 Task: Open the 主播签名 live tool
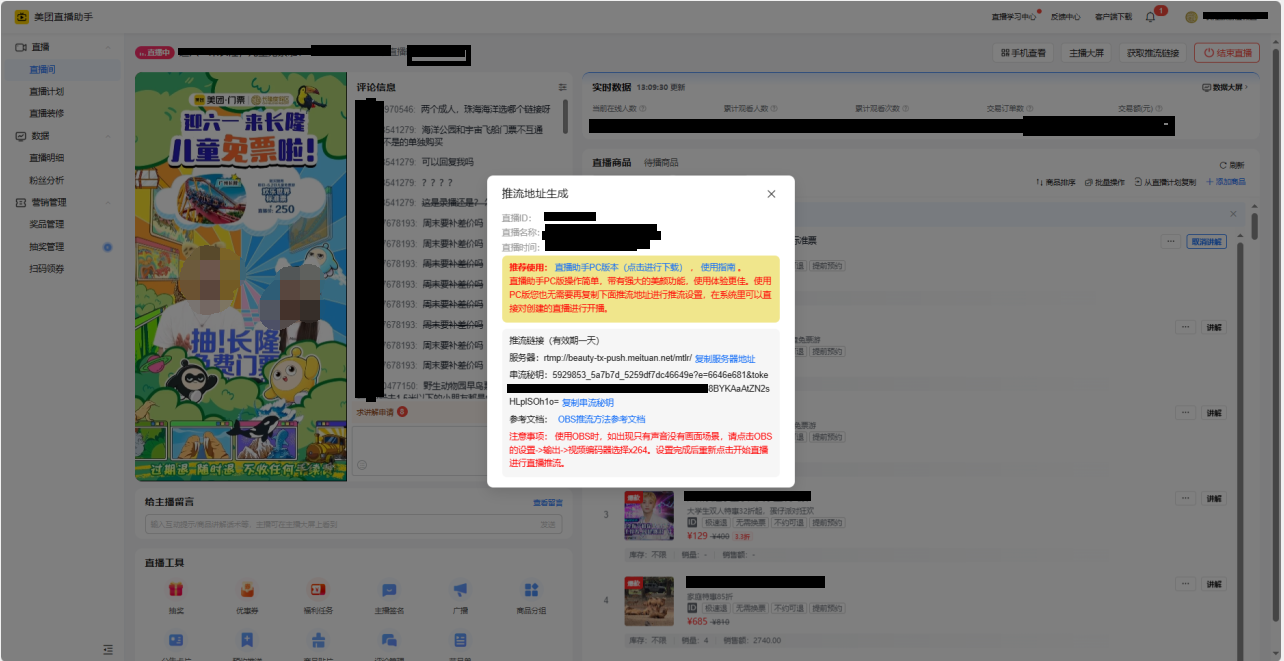point(389,597)
